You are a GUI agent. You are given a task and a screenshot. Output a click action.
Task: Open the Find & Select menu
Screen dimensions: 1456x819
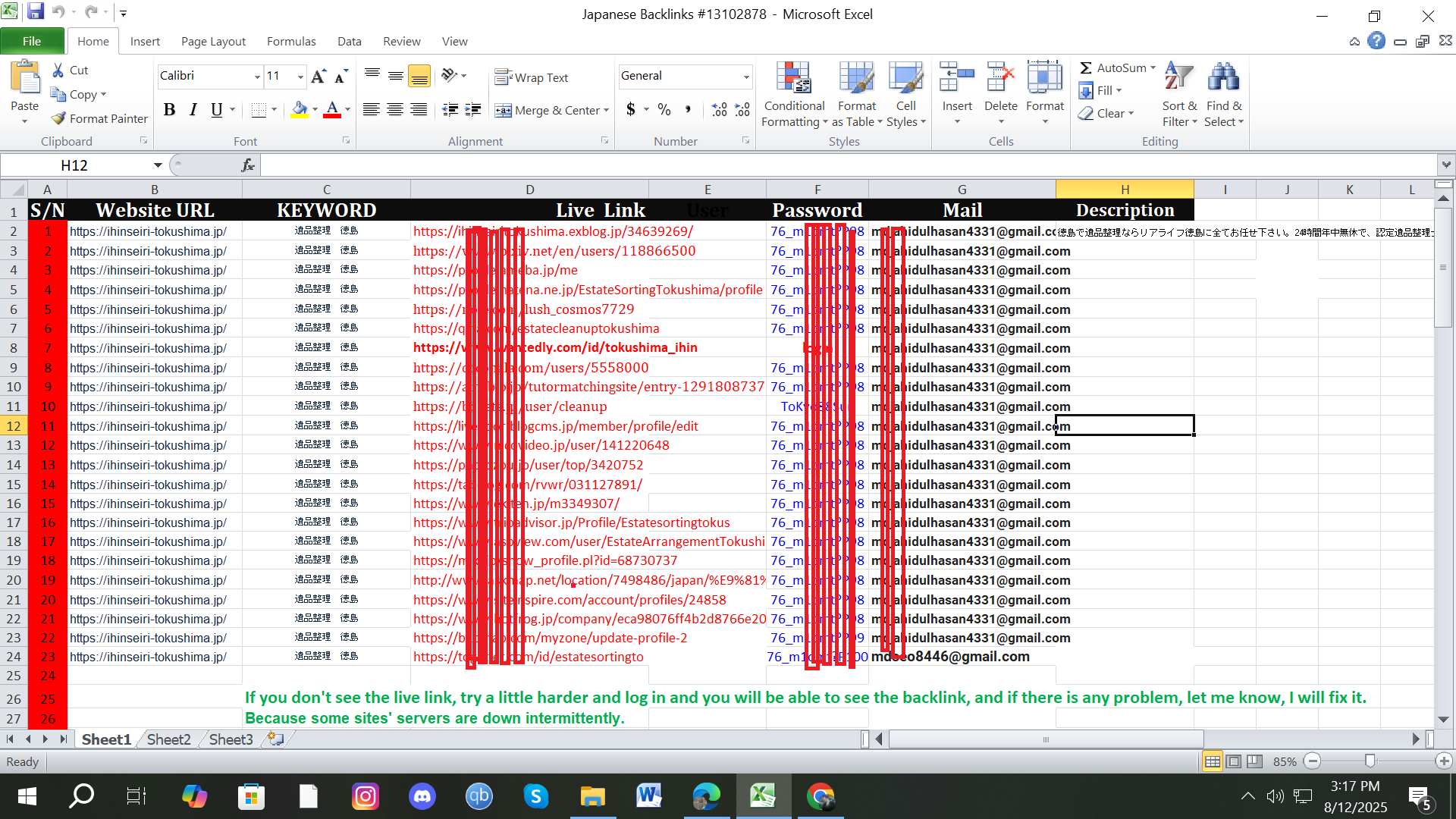pyautogui.click(x=1224, y=94)
